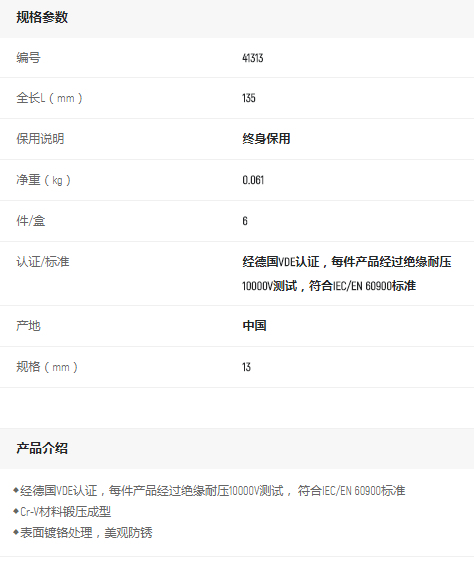
Task: Click the 终身保用 warranty text
Action: pos(266,139)
